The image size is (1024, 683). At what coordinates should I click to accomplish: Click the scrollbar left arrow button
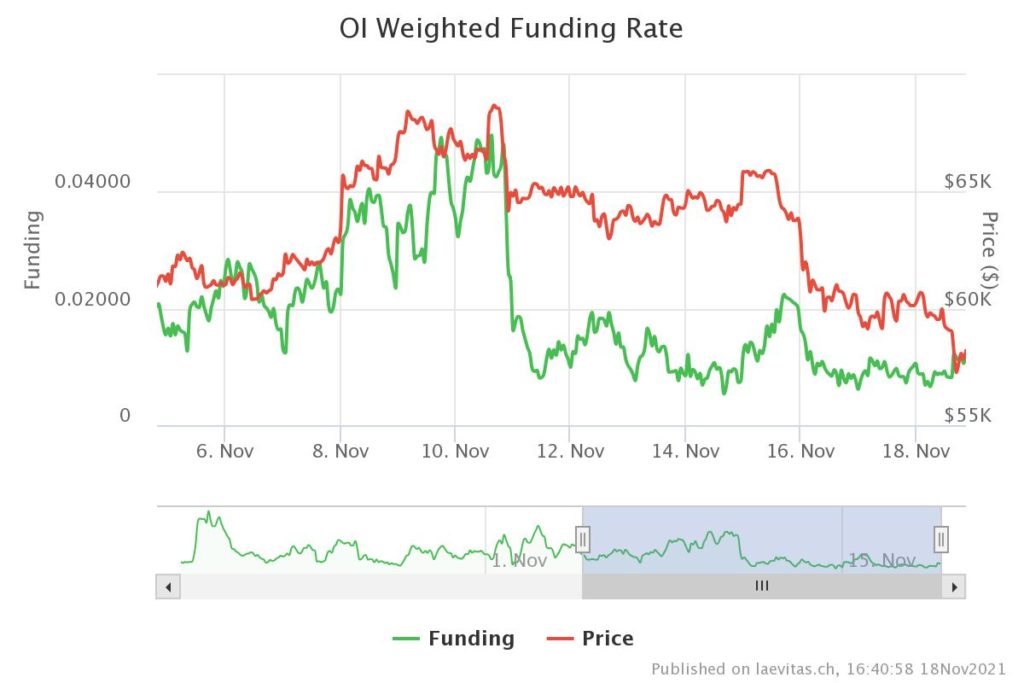pyautogui.click(x=168, y=586)
